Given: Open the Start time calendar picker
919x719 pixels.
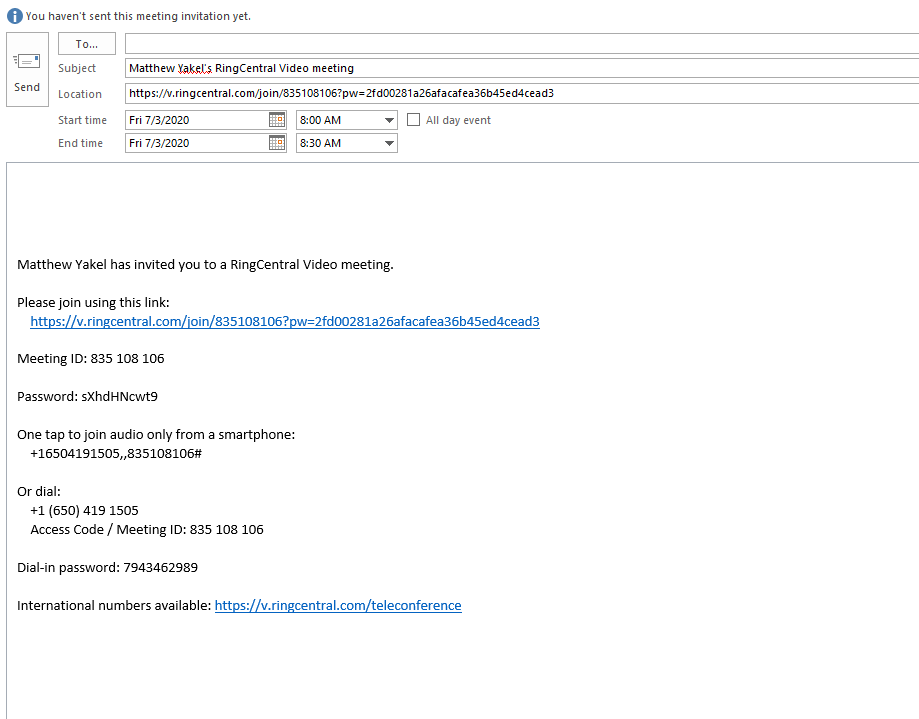Looking at the screenshot, I should (x=277, y=120).
